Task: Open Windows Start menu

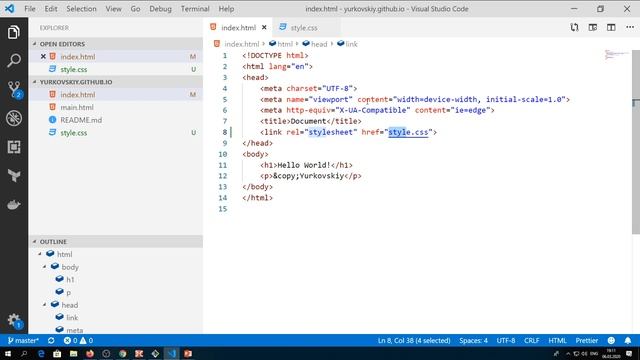Action: (8, 353)
